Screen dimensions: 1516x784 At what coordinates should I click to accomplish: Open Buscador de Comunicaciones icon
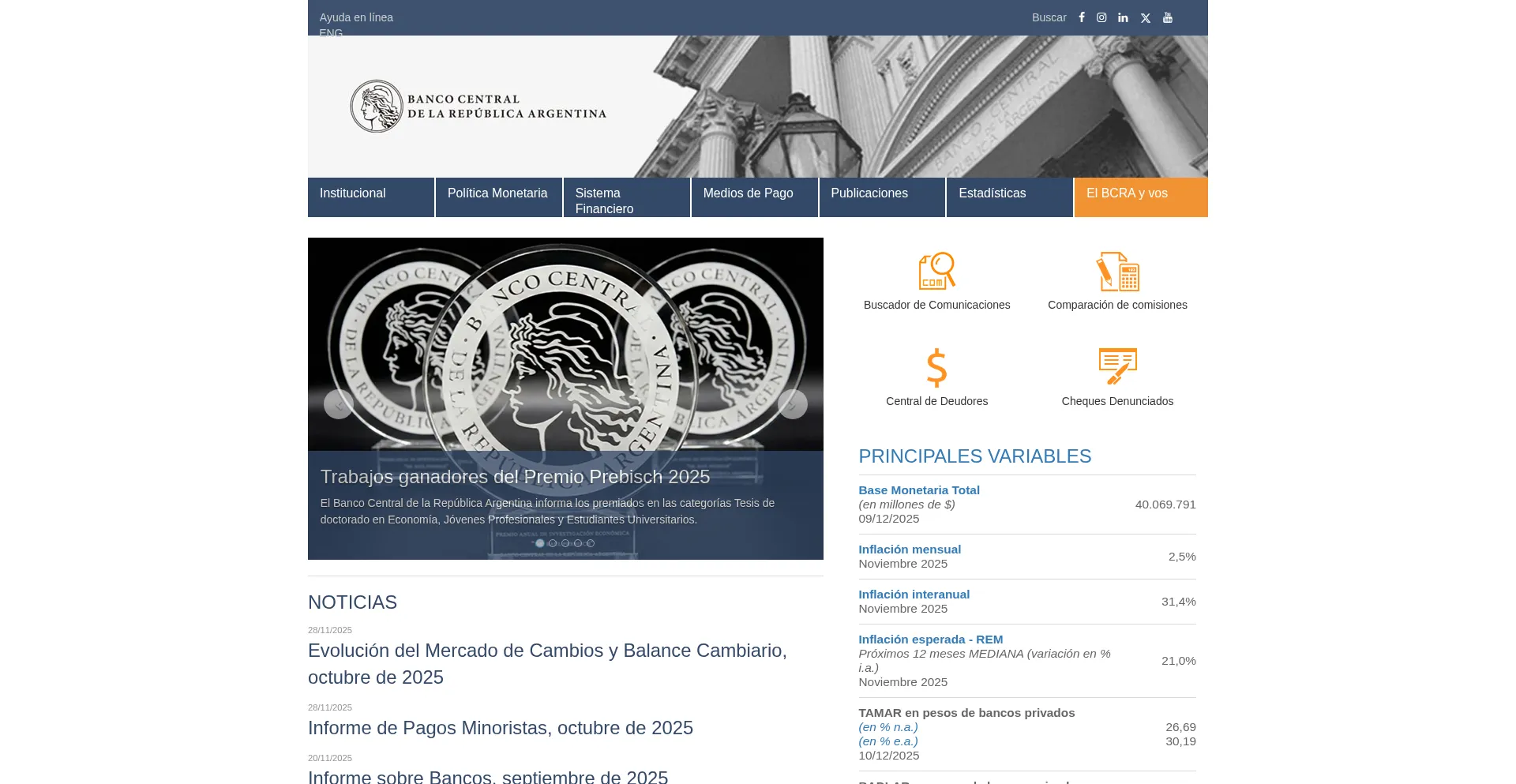pyautogui.click(x=936, y=272)
